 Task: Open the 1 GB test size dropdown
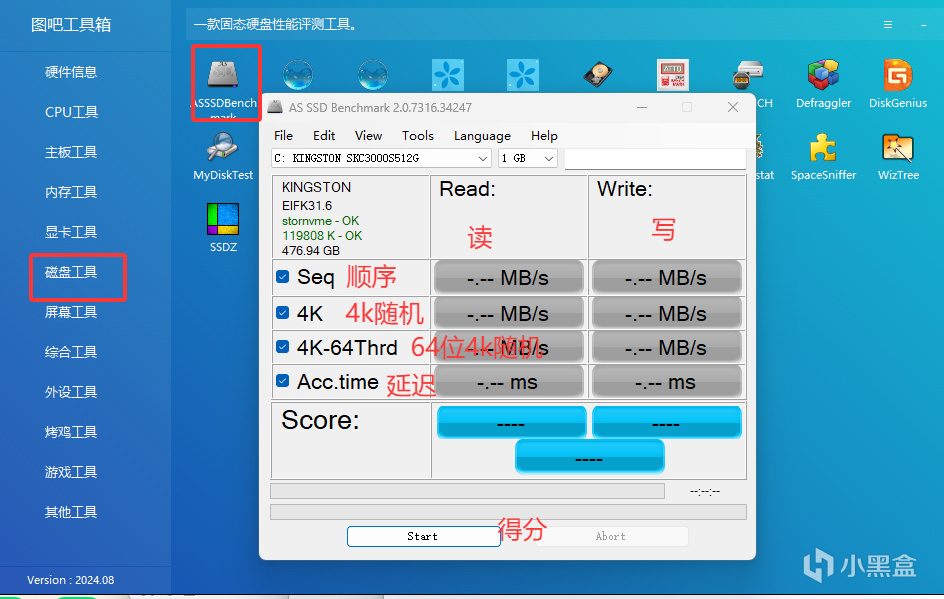click(548, 158)
